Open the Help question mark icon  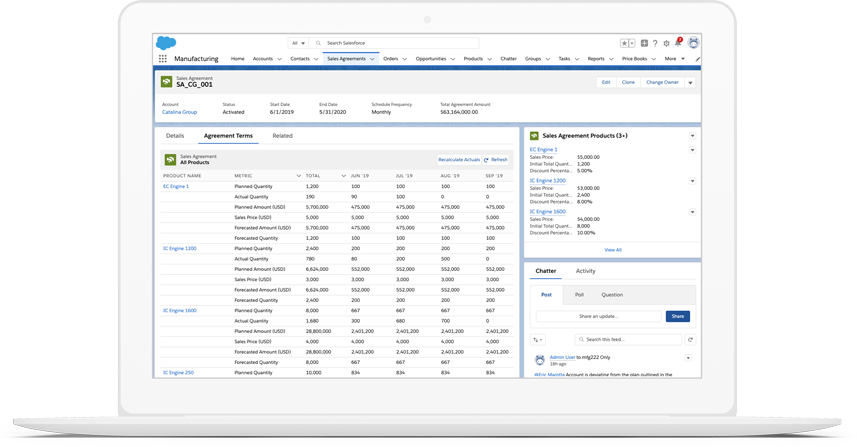pyautogui.click(x=655, y=43)
